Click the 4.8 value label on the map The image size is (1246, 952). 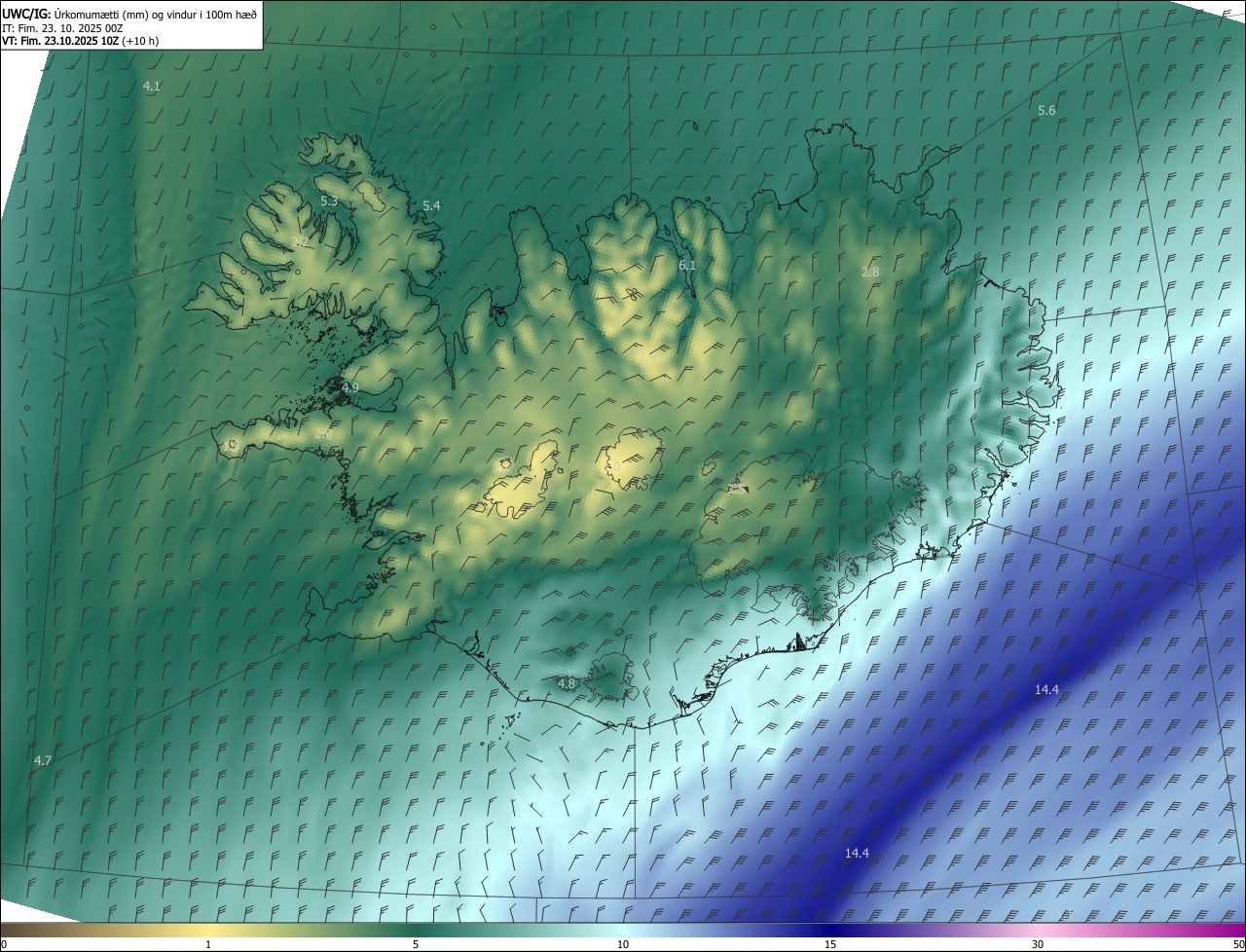[x=567, y=684]
